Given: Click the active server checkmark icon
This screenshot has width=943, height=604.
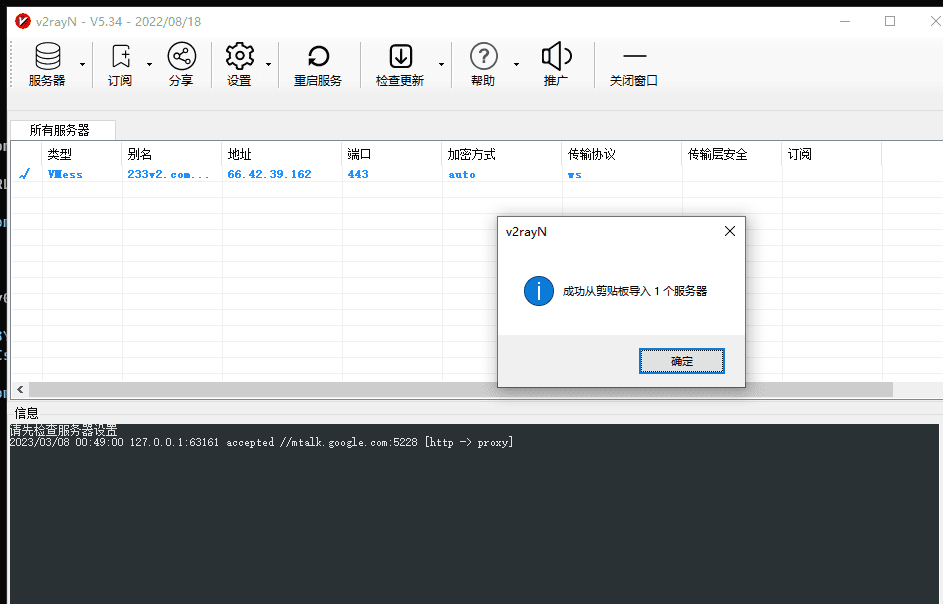Looking at the screenshot, I should coord(25,174).
